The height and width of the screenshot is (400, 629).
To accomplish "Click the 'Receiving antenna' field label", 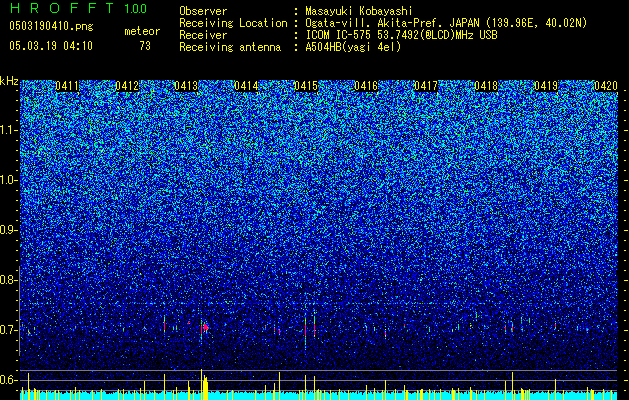I will [230, 47].
